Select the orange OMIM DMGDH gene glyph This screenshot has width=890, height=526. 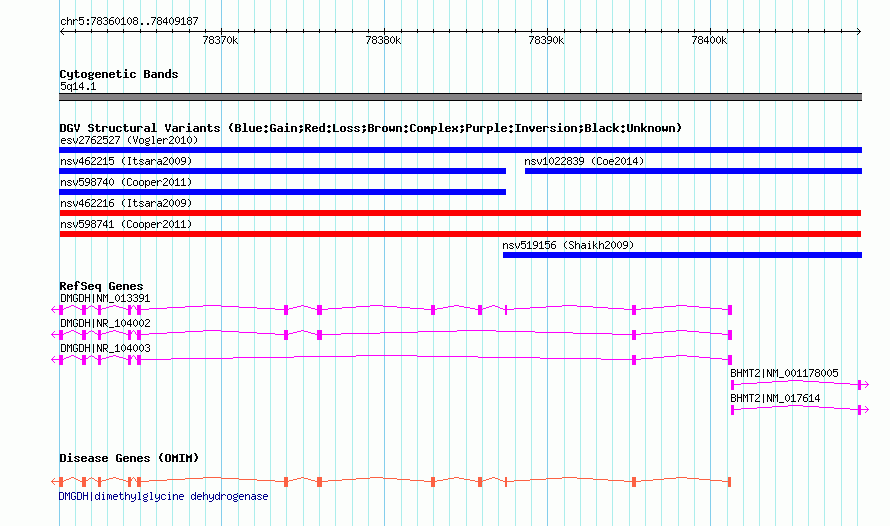pyautogui.click(x=392, y=482)
